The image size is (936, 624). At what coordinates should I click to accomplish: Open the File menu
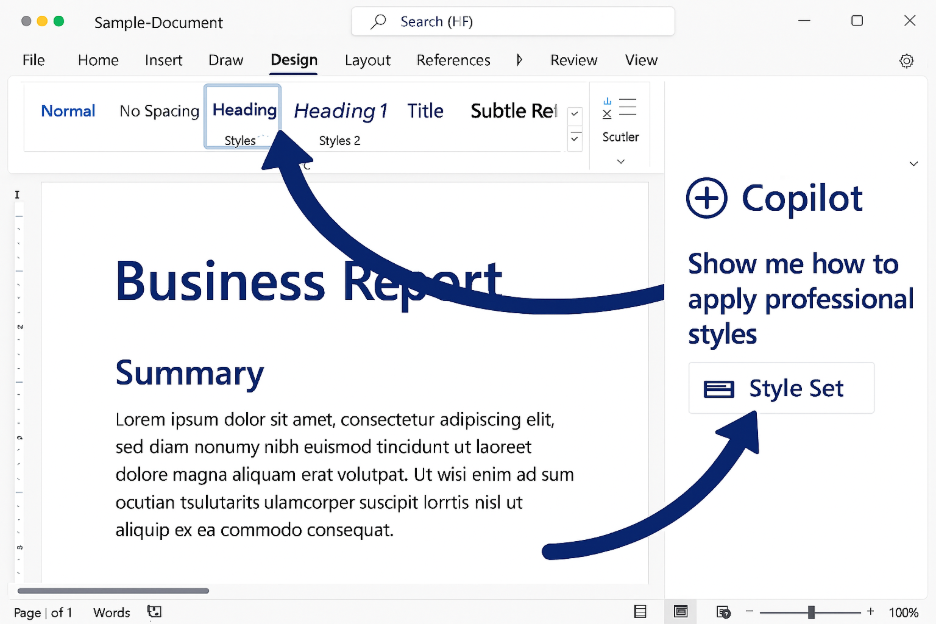33,60
